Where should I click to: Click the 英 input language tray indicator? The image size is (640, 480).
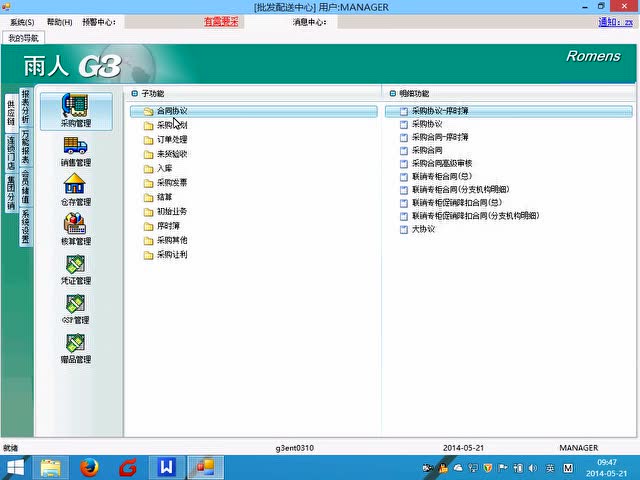click(x=550, y=468)
